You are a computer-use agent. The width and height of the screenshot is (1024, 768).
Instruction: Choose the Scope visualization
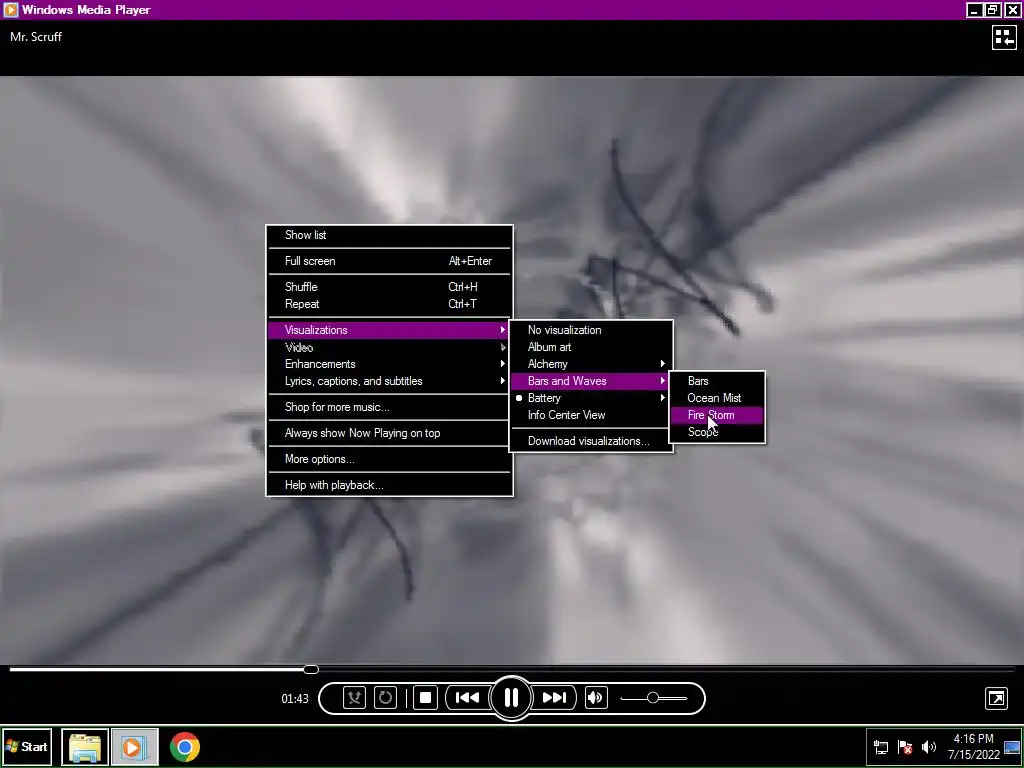(717, 432)
